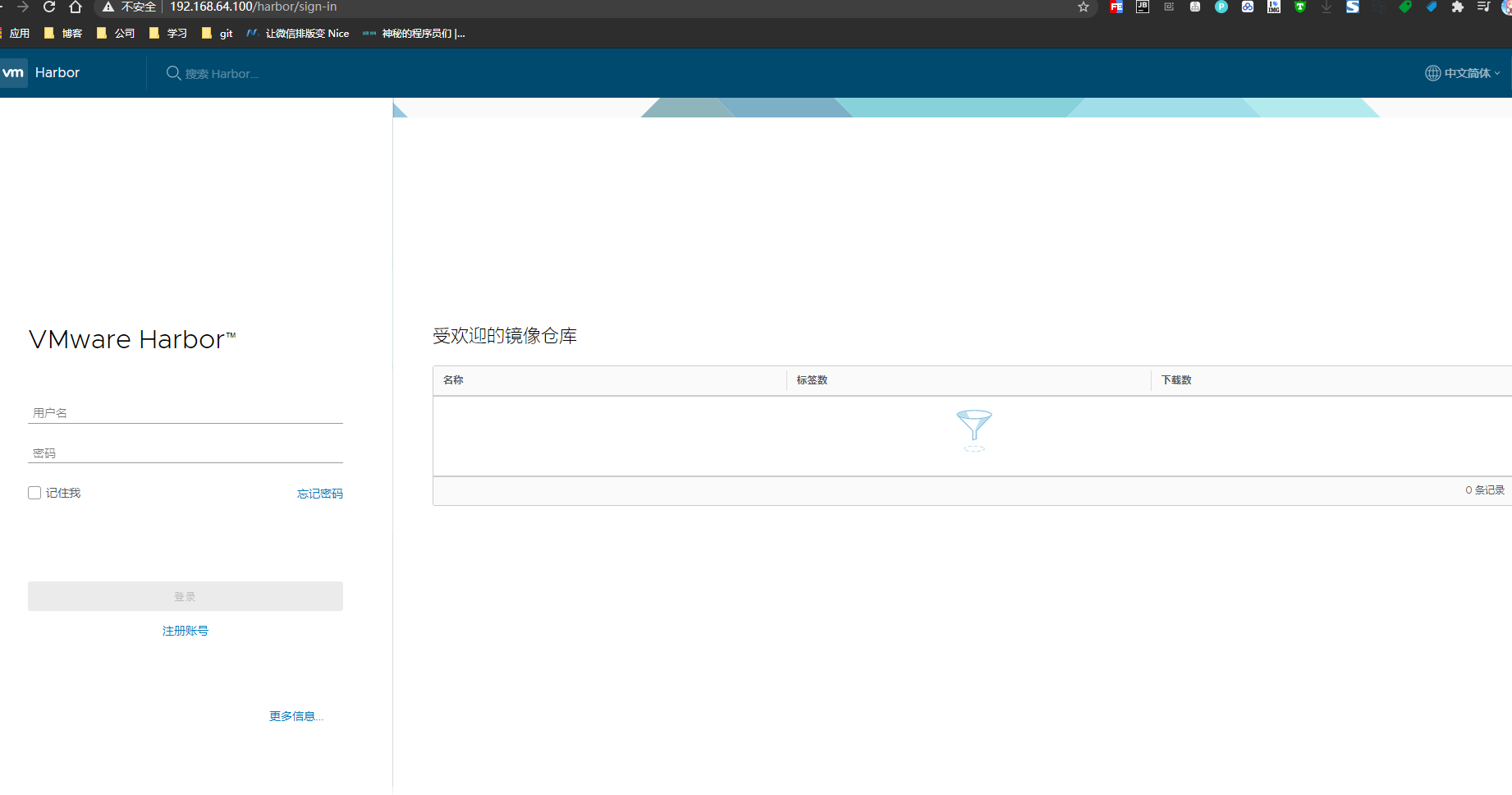Click the empty-list filter funnel icon
This screenshot has width=1512, height=795.
click(974, 430)
